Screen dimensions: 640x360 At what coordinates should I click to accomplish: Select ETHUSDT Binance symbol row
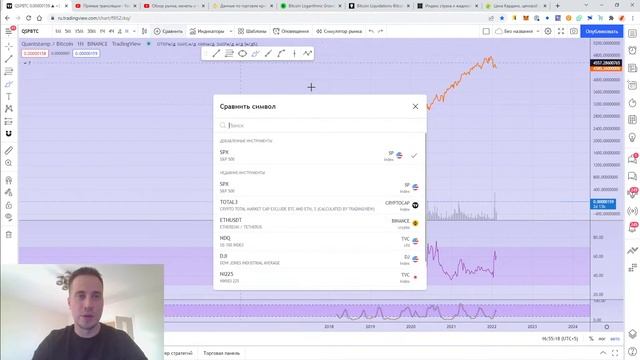click(x=320, y=223)
